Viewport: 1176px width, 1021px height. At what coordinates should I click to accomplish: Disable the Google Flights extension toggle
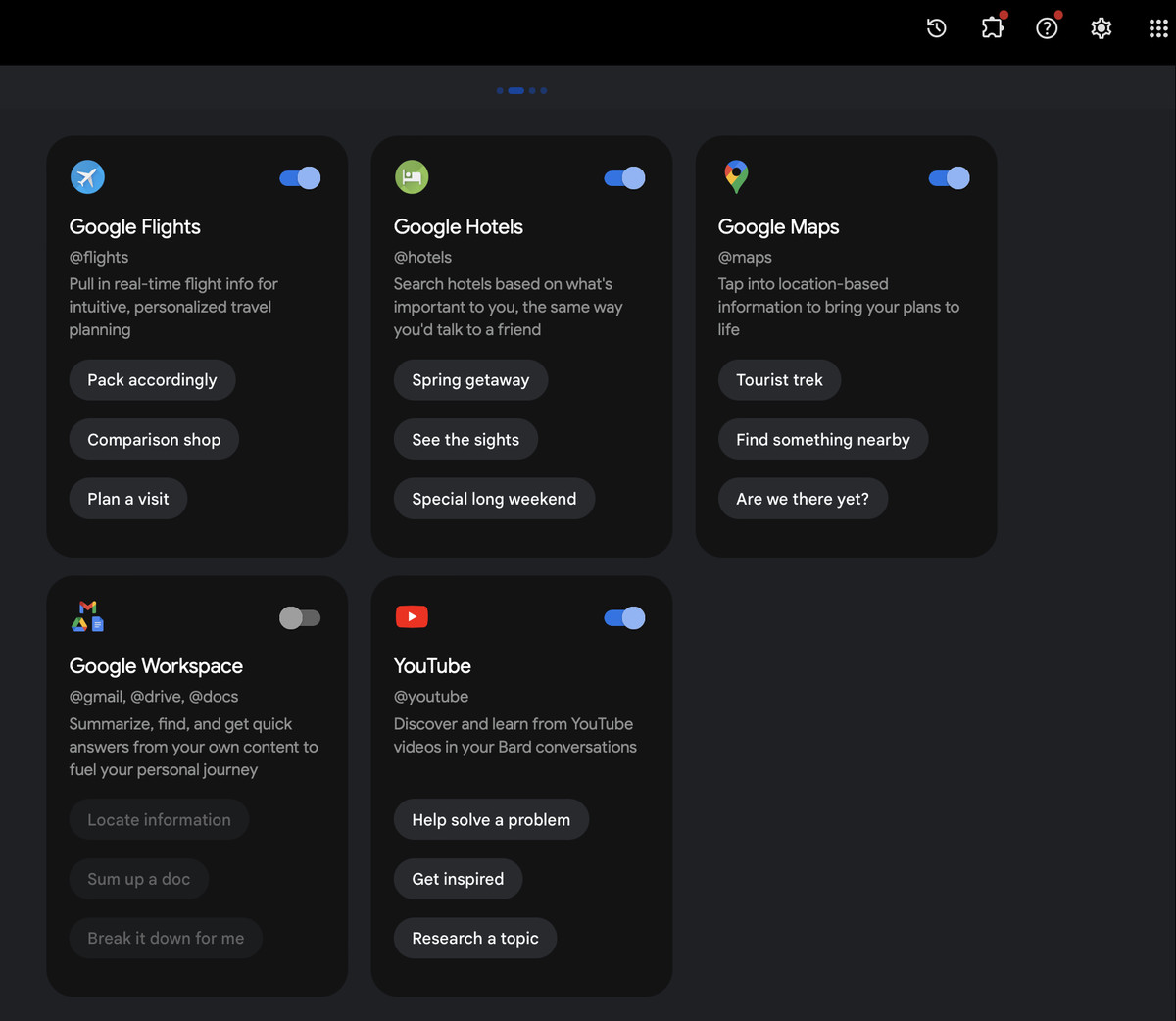tap(300, 178)
